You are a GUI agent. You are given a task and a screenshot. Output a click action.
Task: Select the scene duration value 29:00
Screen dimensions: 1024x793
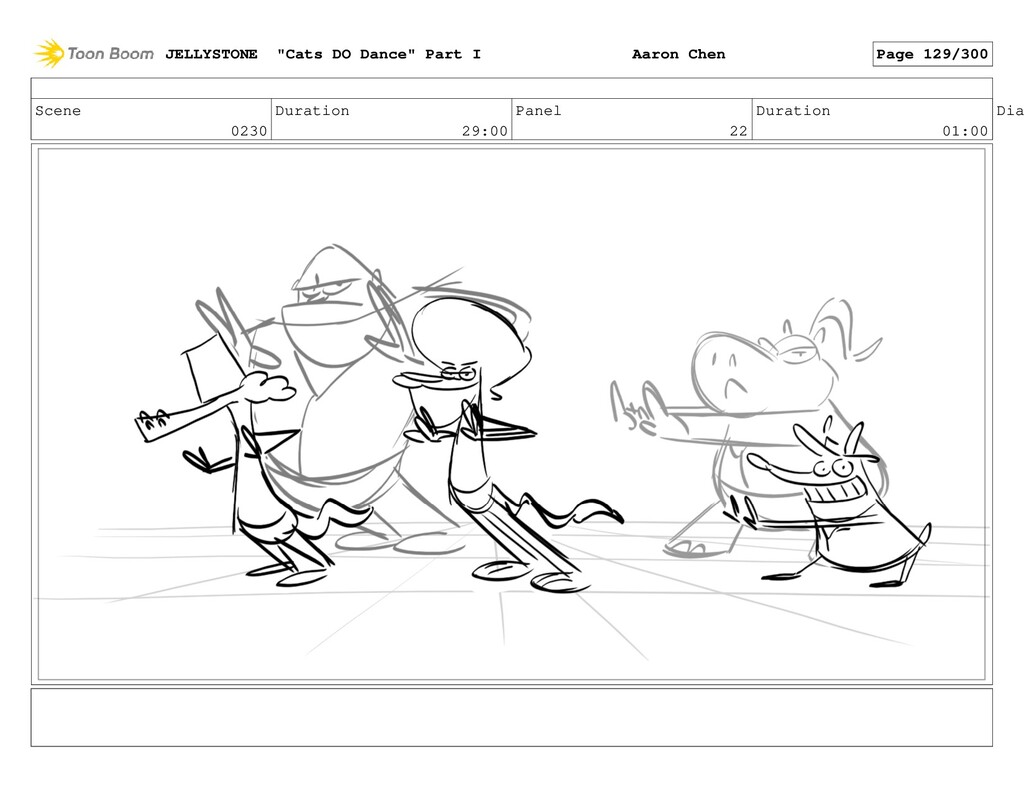485,131
